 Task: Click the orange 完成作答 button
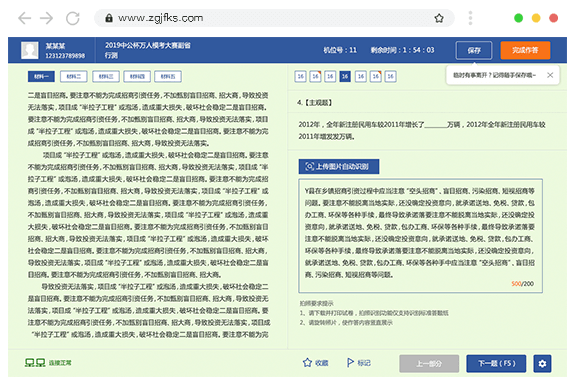pos(525,50)
